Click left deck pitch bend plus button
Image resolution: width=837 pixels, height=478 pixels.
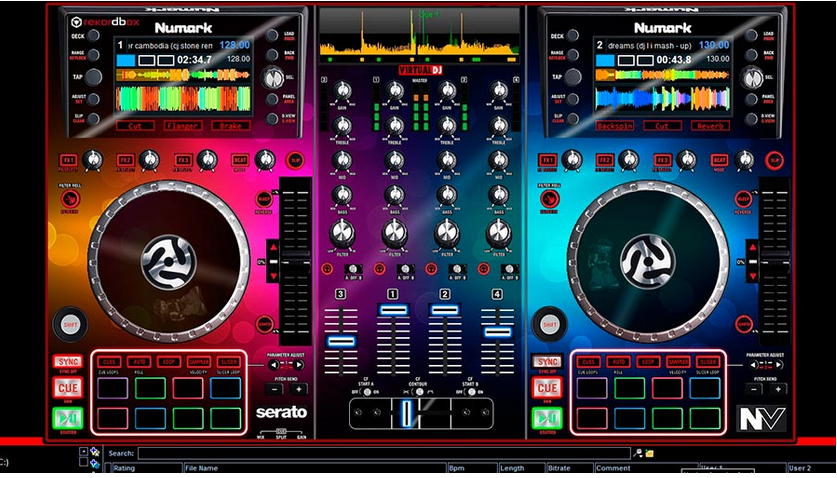pyautogui.click(x=298, y=389)
